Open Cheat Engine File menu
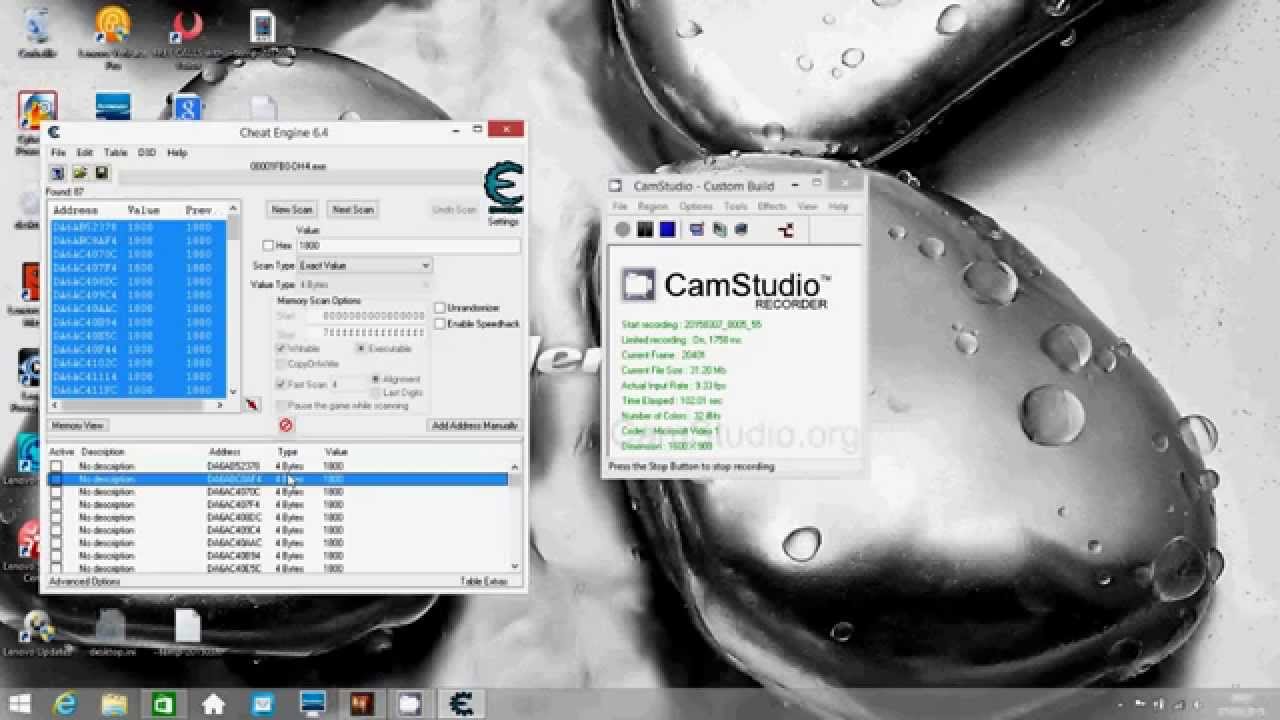Viewport: 1280px width, 720px height. 58,153
